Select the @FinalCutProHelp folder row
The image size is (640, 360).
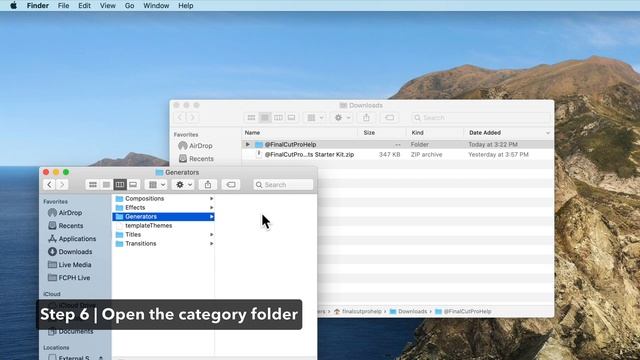point(398,144)
